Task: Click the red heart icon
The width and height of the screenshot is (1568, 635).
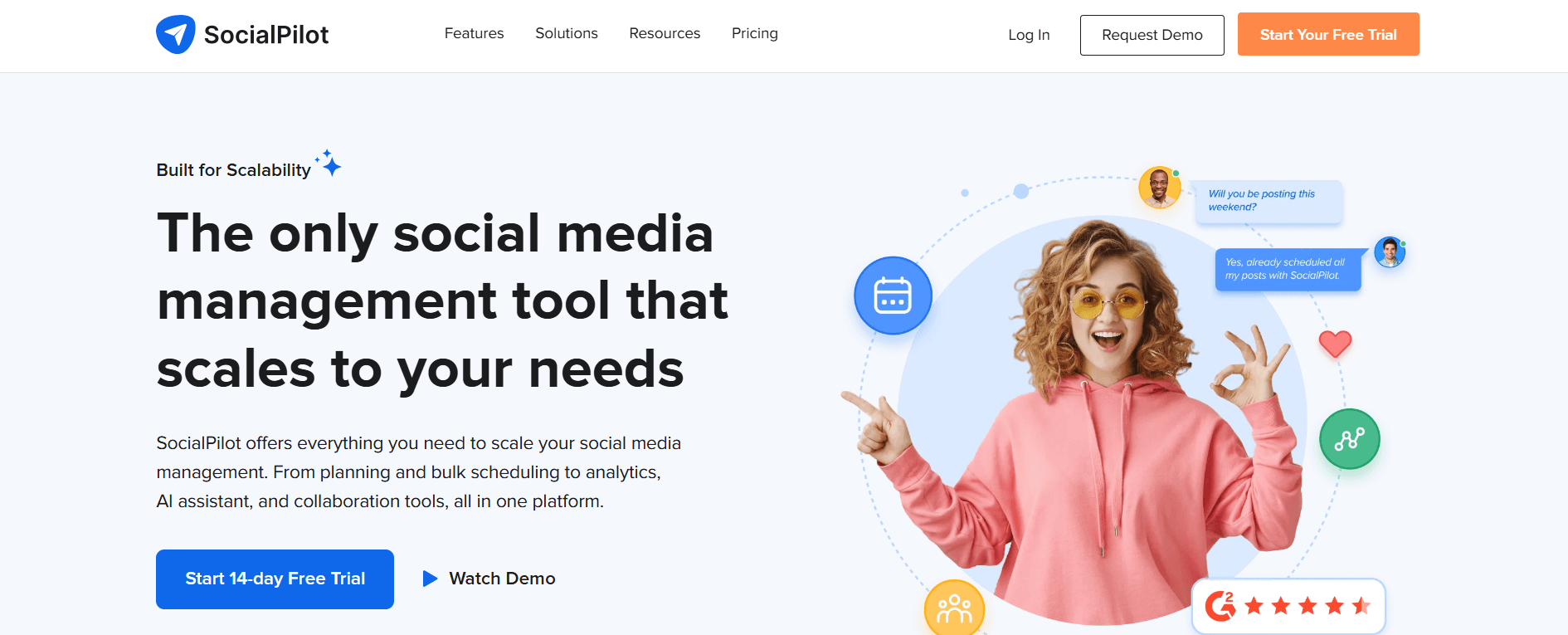Action: point(1336,344)
